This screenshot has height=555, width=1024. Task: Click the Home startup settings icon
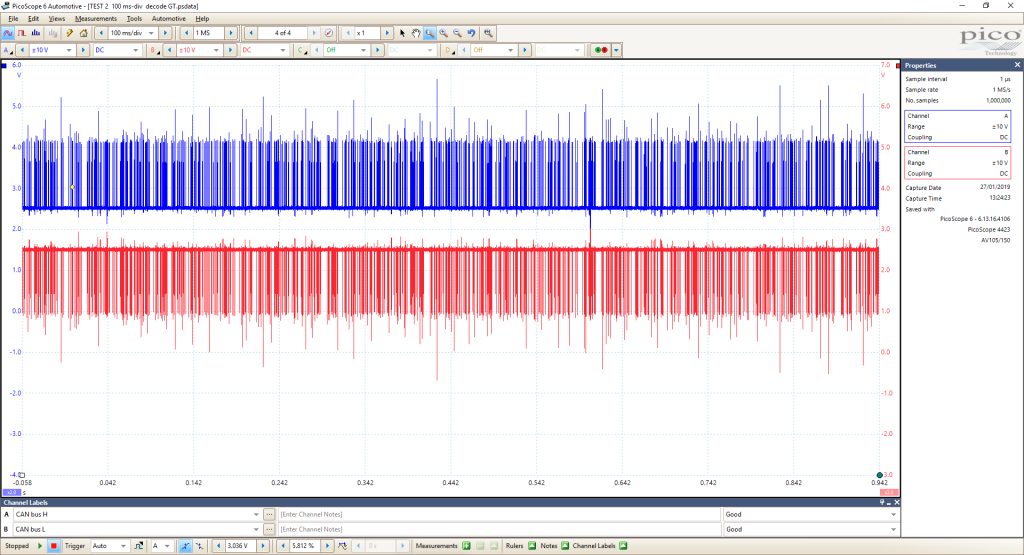click(84, 33)
